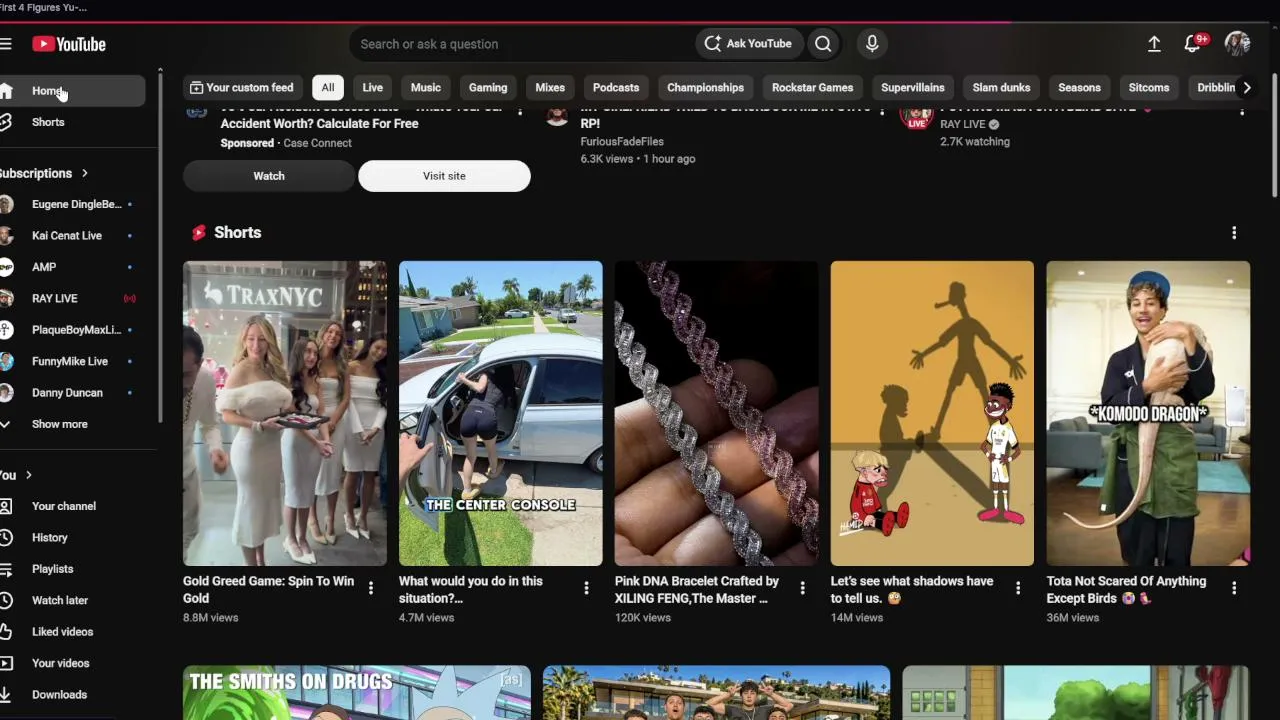
Task: Open the upload/create icon
Action: (x=1154, y=44)
